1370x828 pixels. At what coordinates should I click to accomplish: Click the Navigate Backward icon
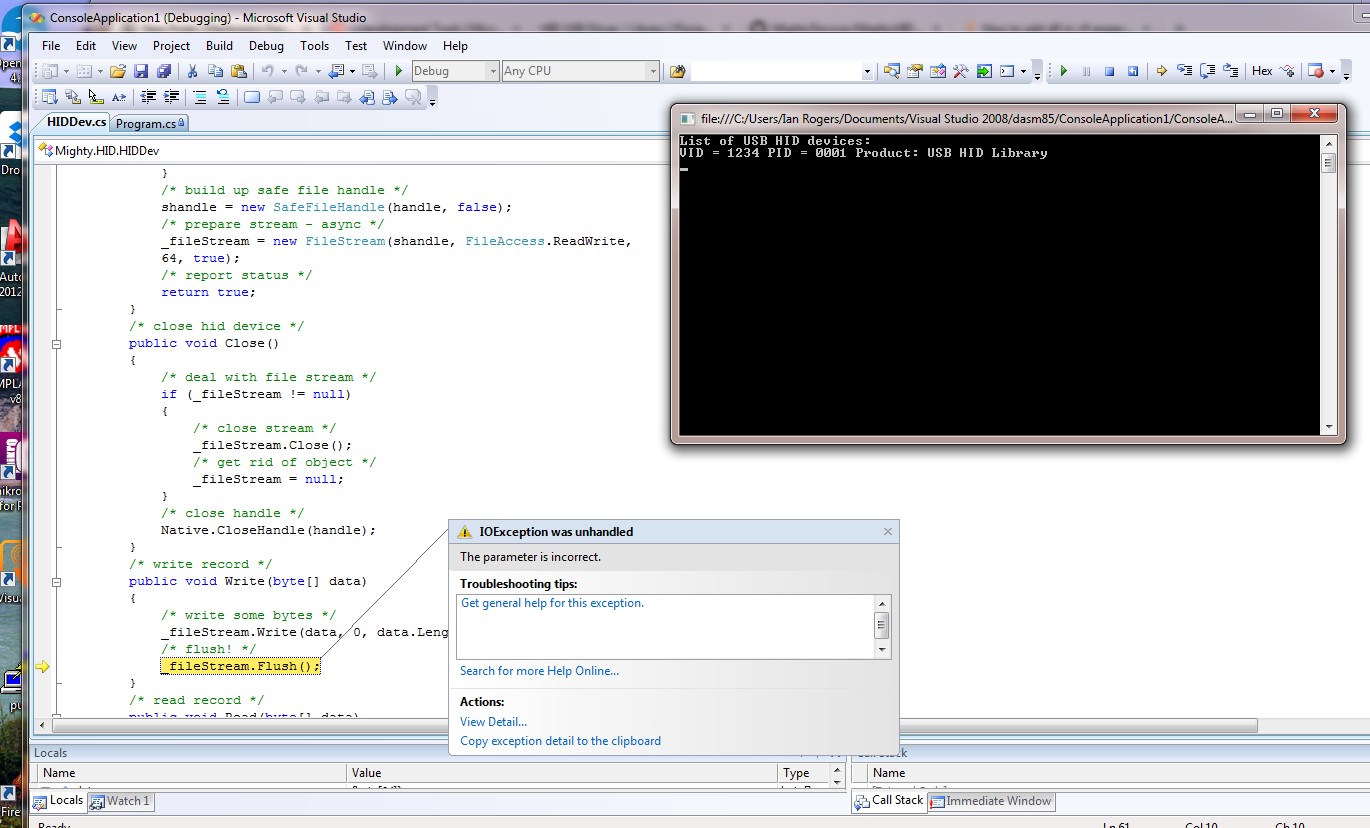click(336, 71)
